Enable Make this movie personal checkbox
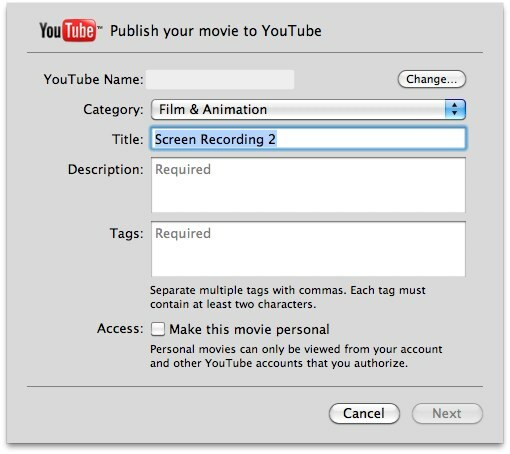The width and height of the screenshot is (510, 454). pos(158,329)
